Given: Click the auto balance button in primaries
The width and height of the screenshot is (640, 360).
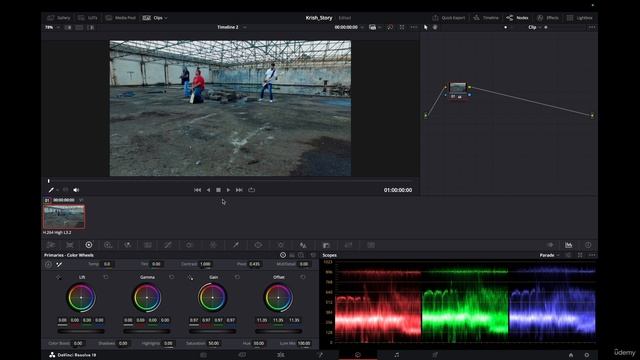Looking at the screenshot, I should tap(48, 264).
